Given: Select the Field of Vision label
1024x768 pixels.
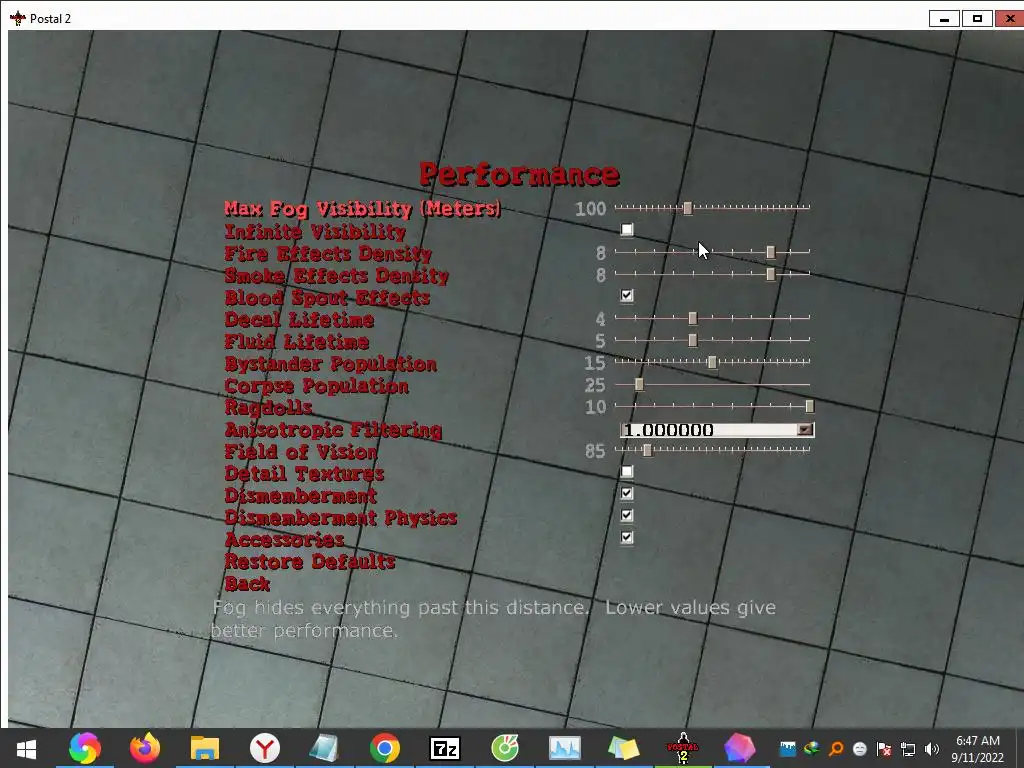Looking at the screenshot, I should click(x=301, y=452).
